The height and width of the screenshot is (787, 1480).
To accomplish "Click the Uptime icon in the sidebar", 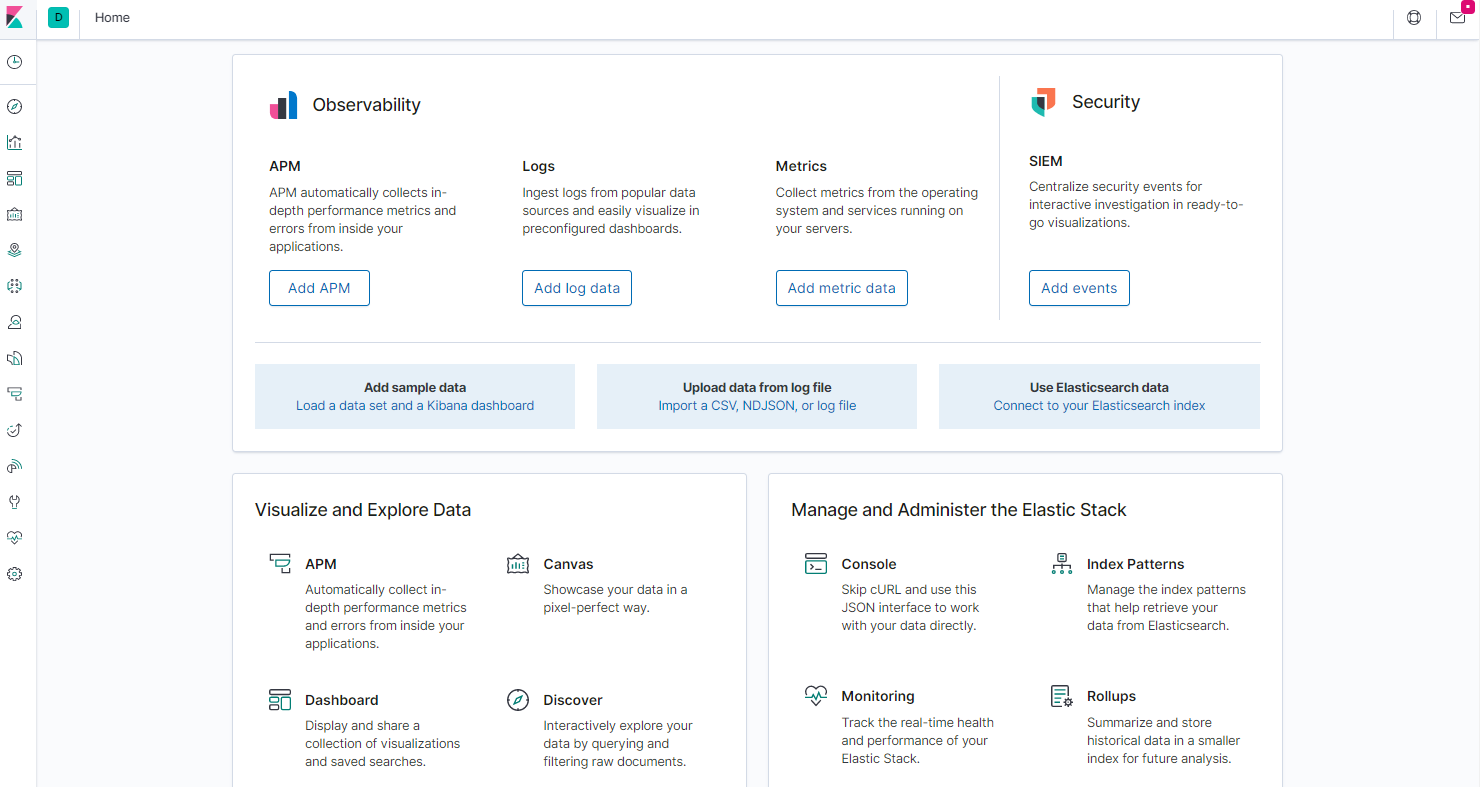I will (15, 430).
